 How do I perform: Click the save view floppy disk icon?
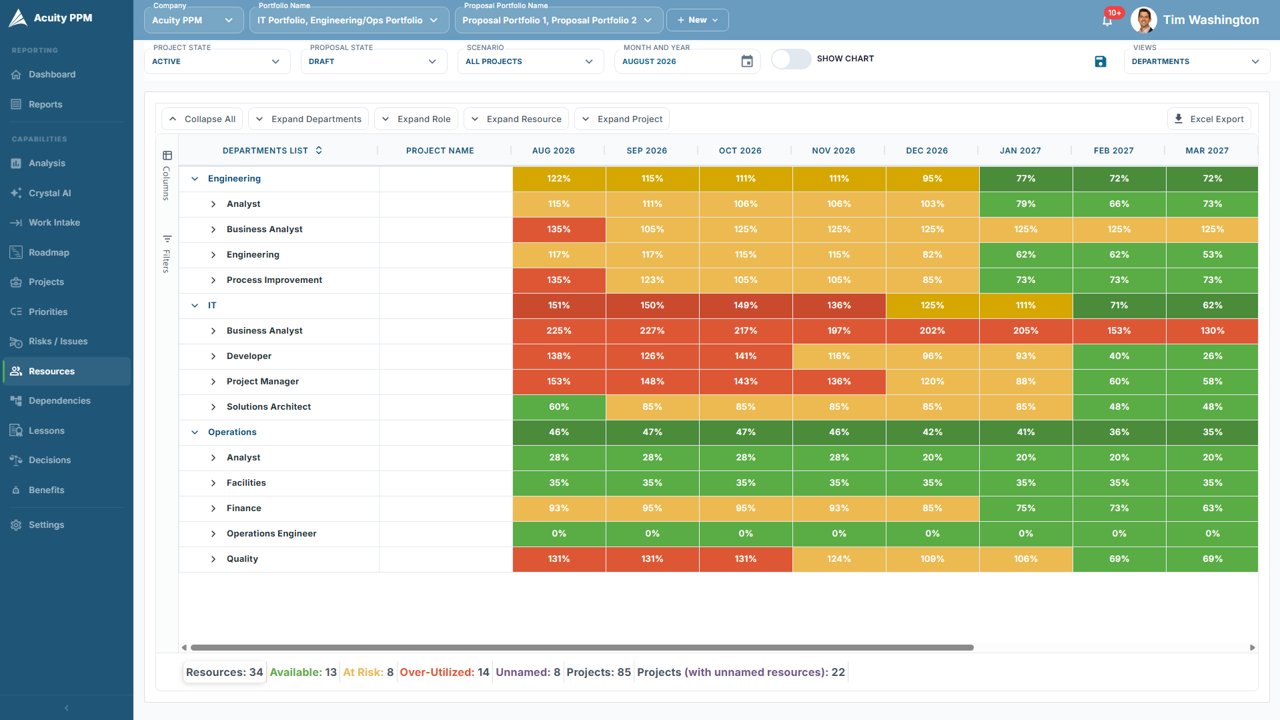[1100, 61]
